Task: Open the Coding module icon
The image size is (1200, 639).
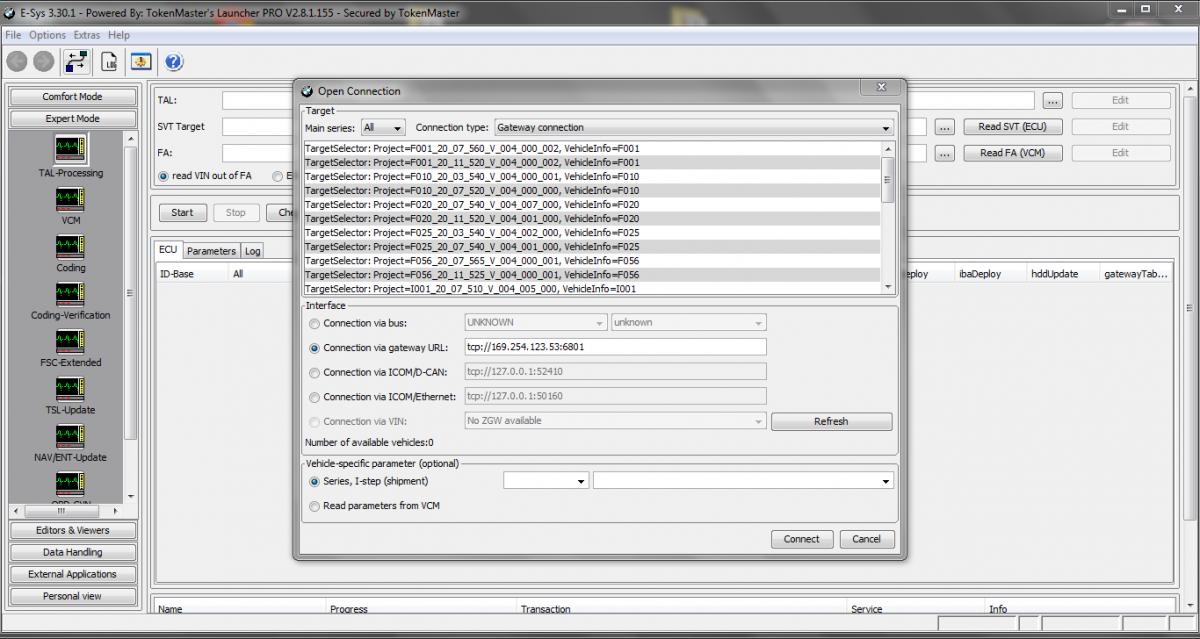Action: point(70,247)
